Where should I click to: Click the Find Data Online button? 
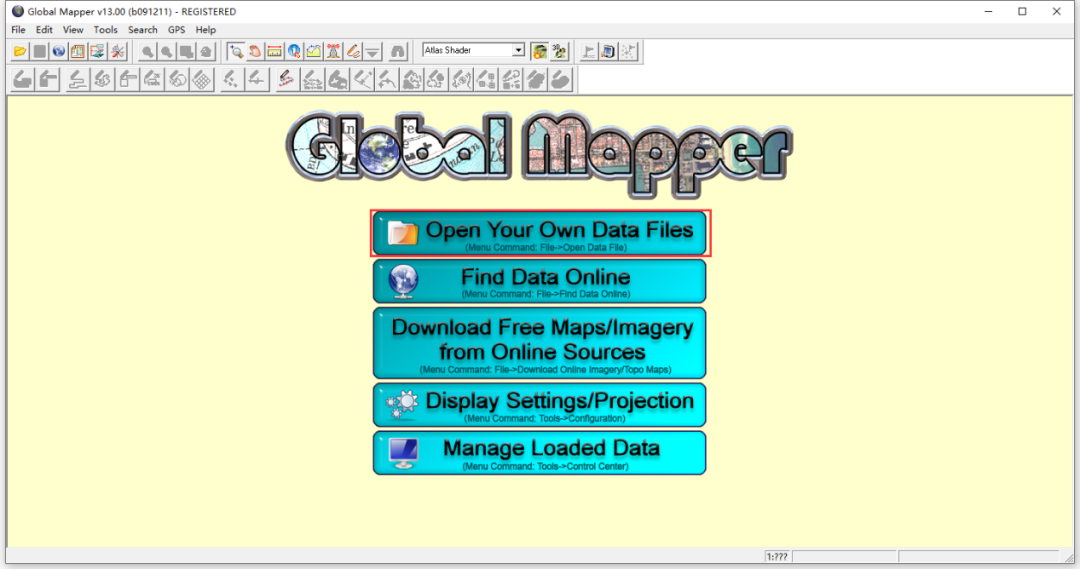point(539,281)
